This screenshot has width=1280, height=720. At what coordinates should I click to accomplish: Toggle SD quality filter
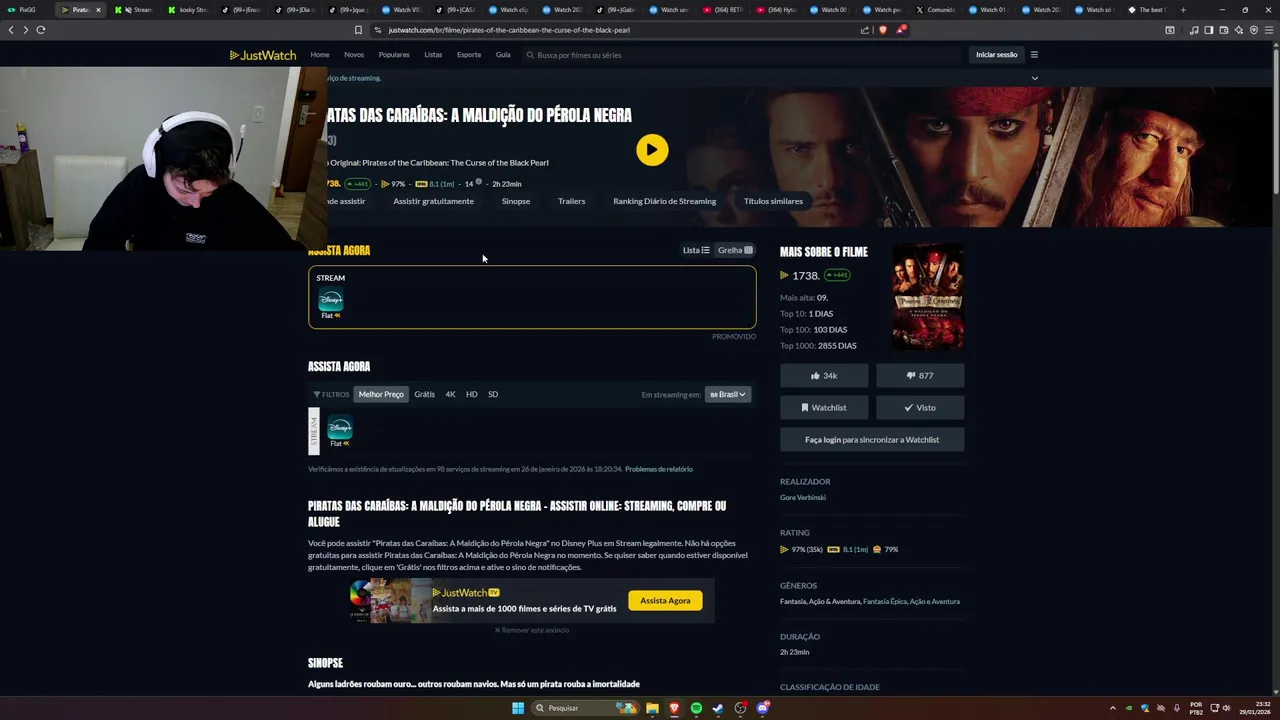point(493,394)
